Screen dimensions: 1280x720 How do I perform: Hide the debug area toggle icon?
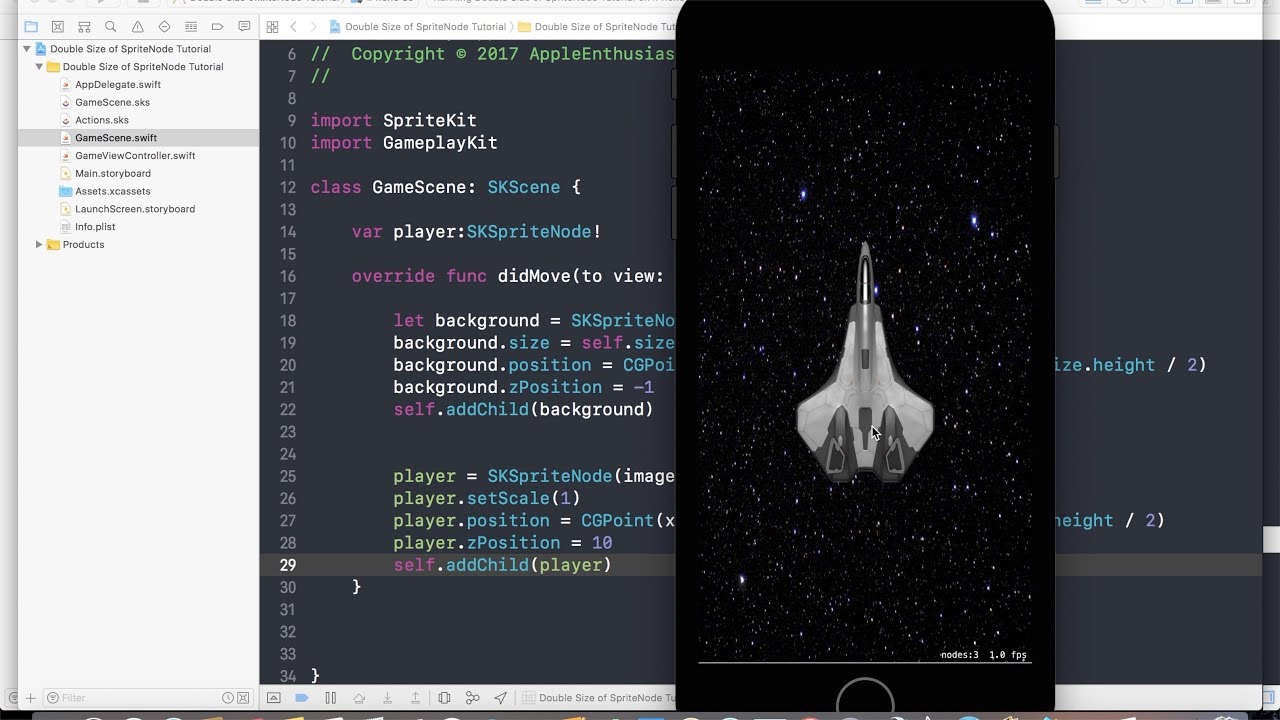274,698
